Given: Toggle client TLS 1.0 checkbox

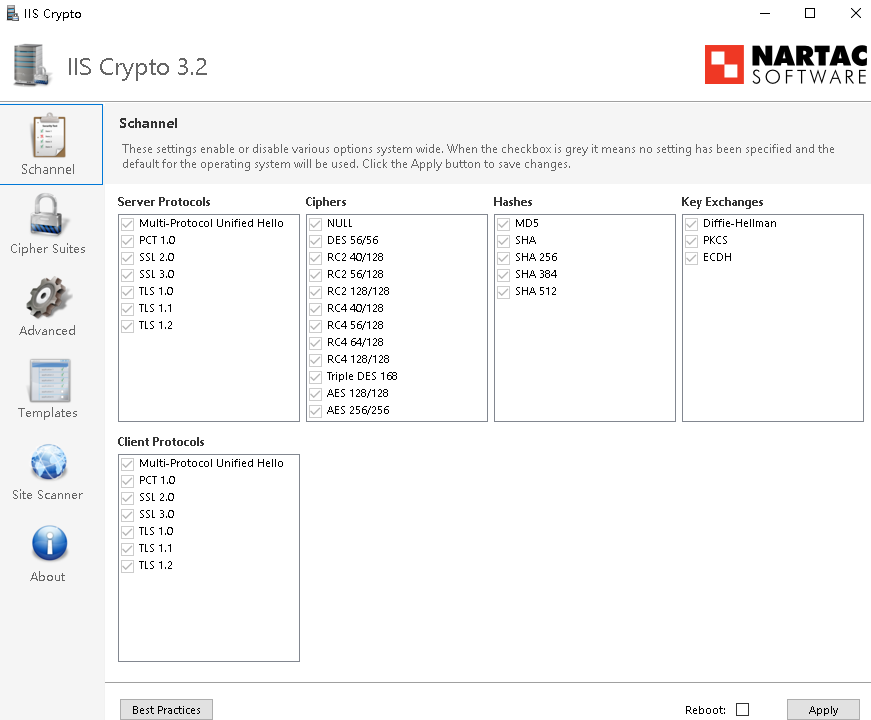Looking at the screenshot, I should click(x=128, y=532).
